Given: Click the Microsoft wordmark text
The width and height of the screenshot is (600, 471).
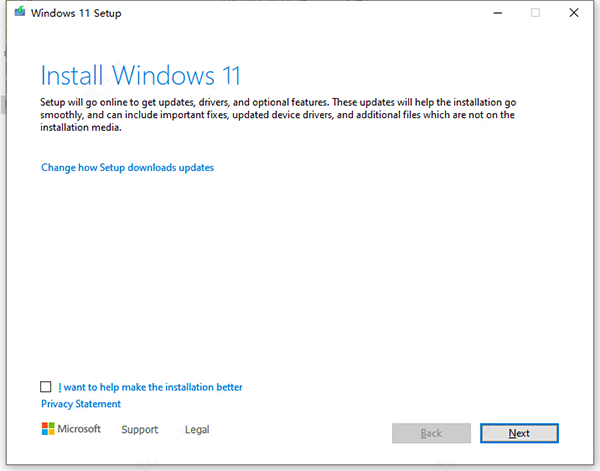Looking at the screenshot, I should pyautogui.click(x=80, y=429).
